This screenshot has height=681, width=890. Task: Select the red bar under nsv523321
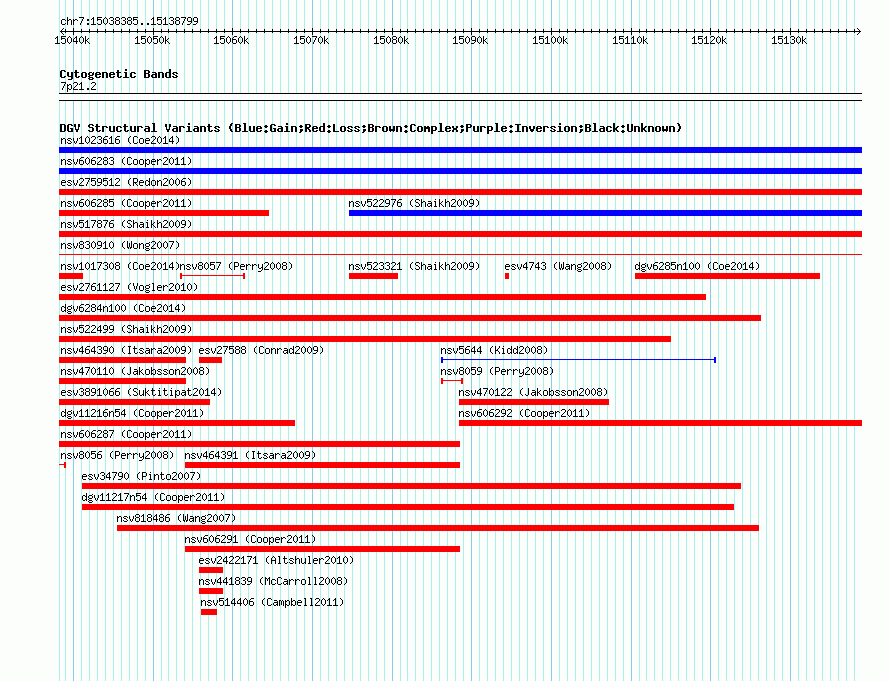[373, 276]
